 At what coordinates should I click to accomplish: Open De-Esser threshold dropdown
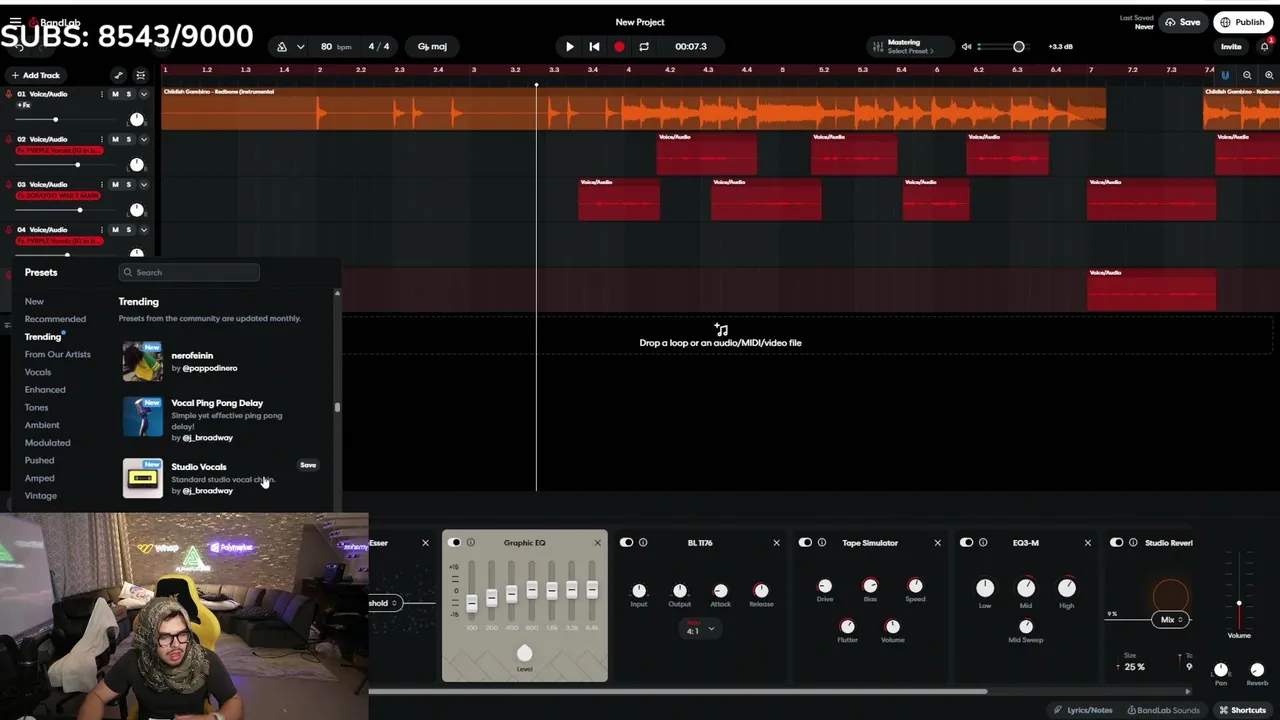[385, 603]
